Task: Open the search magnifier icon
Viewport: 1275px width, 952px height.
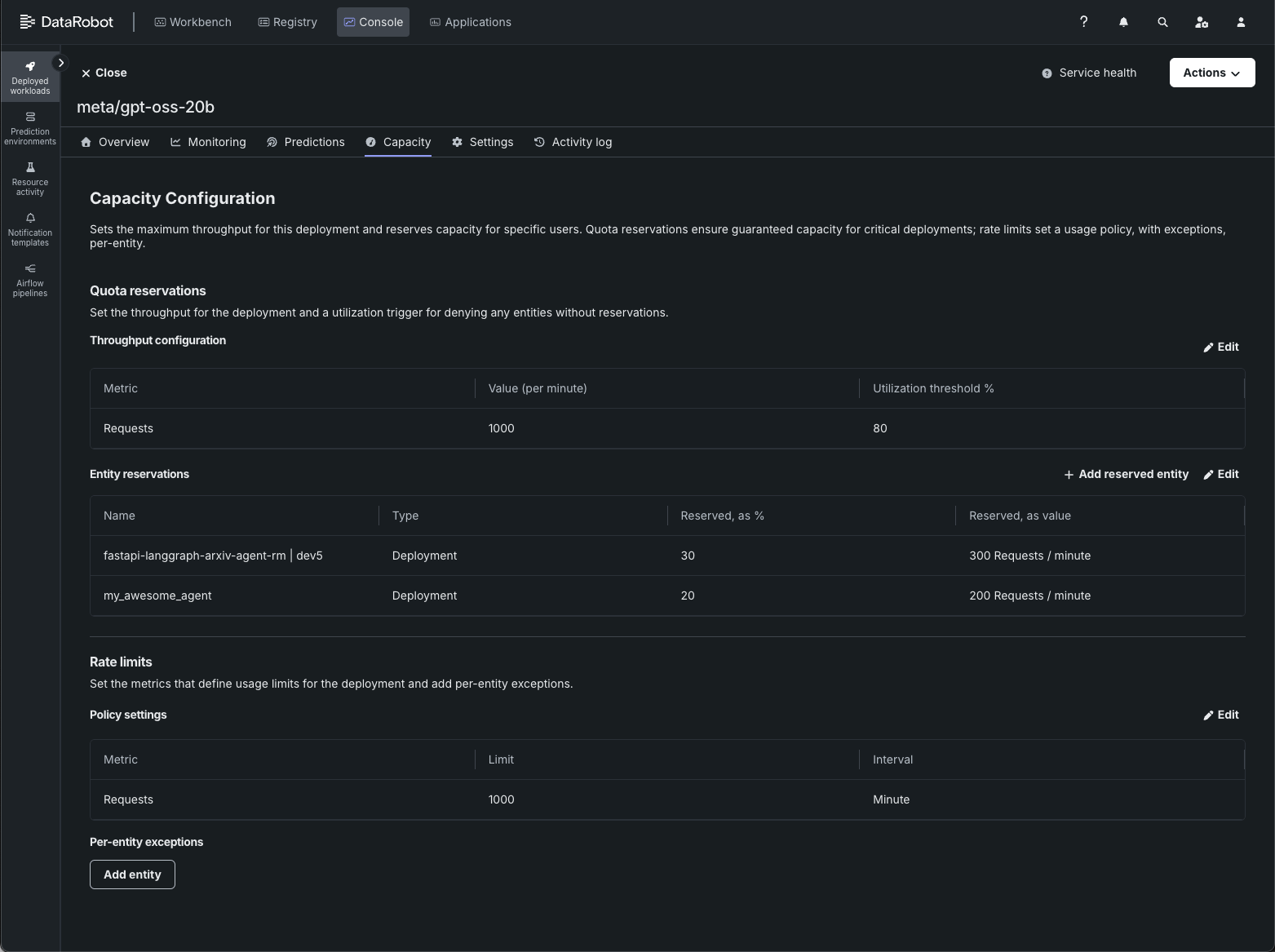Action: point(1162,22)
